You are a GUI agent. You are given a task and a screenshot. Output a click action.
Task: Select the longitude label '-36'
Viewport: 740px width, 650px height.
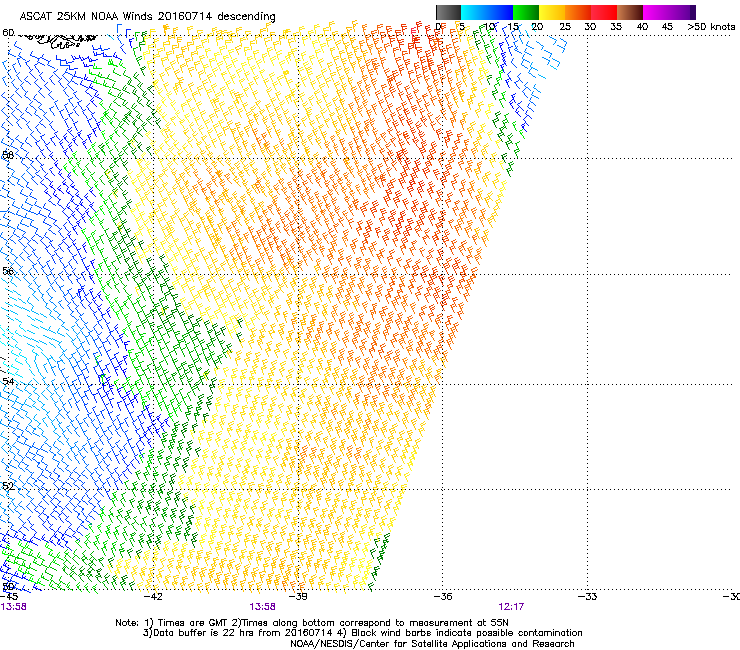(443, 596)
